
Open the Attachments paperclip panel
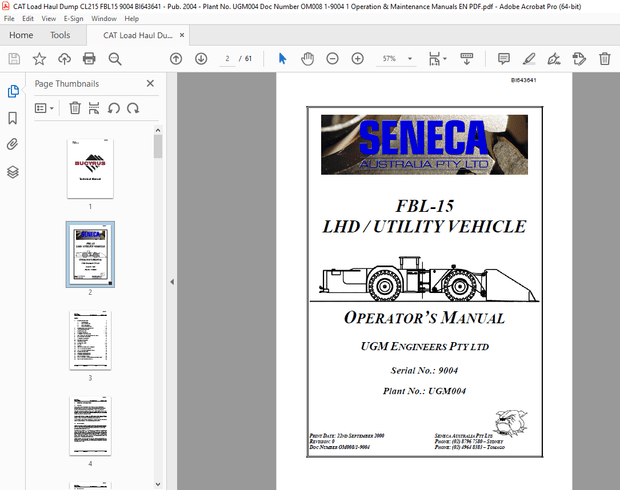click(13, 144)
